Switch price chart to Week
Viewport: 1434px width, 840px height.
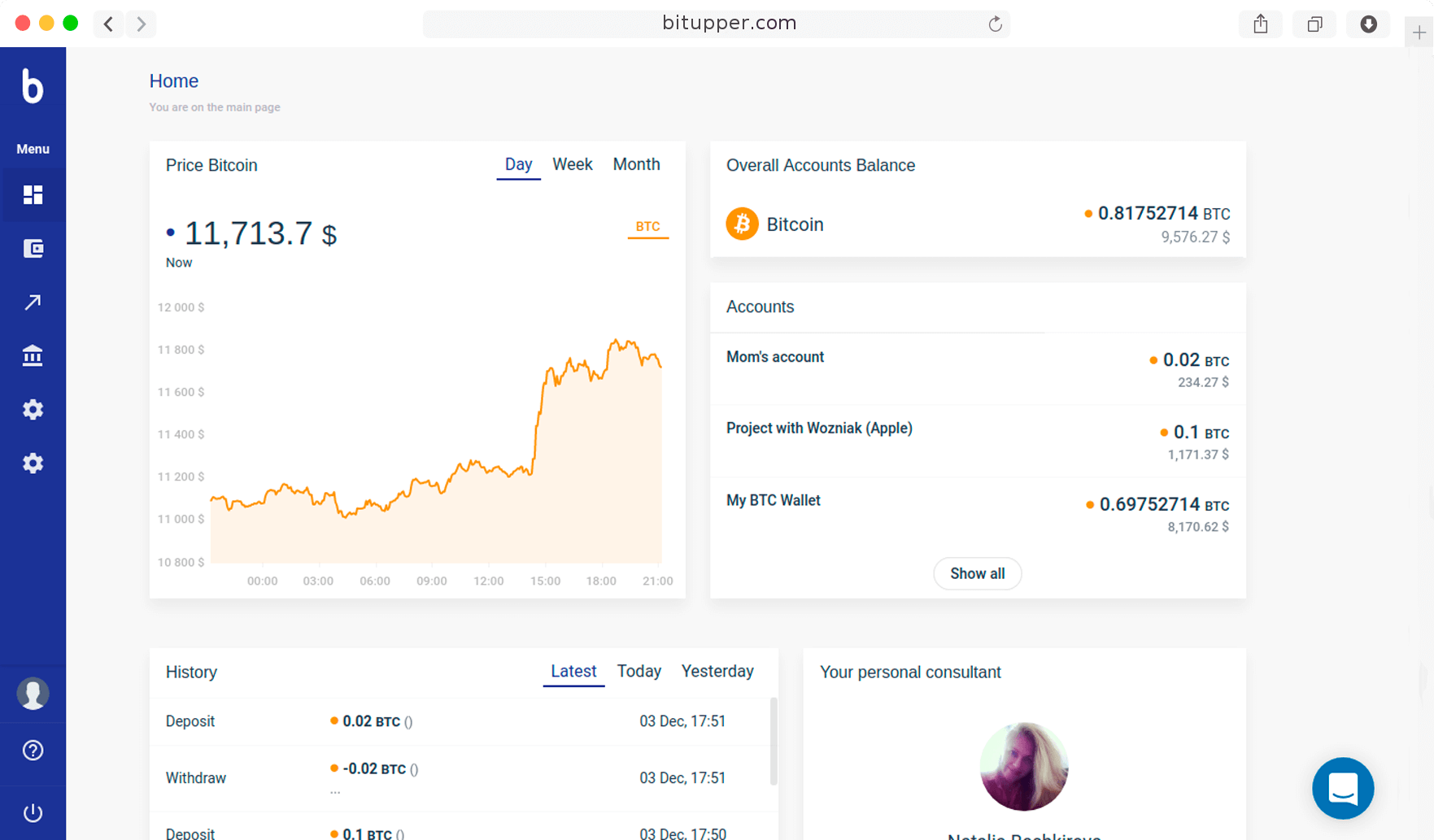coord(572,164)
